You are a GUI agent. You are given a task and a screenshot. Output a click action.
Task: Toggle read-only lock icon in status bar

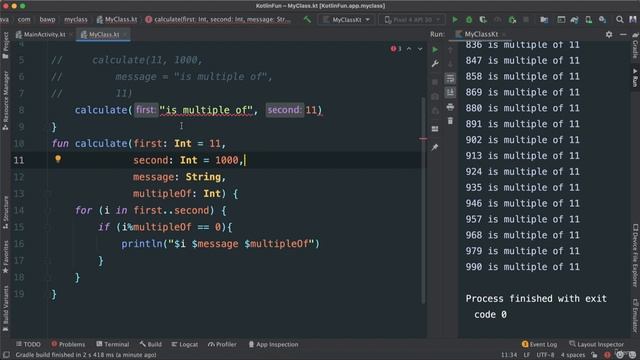pyautogui.click(x=594, y=355)
